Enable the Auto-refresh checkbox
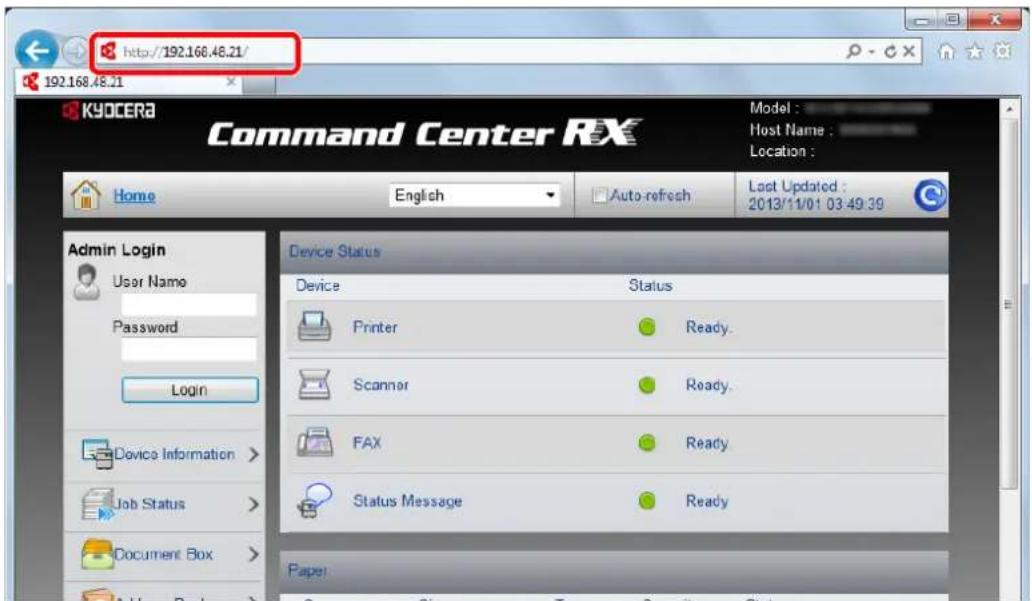The width and height of the screenshot is (1032, 601). [x=599, y=196]
